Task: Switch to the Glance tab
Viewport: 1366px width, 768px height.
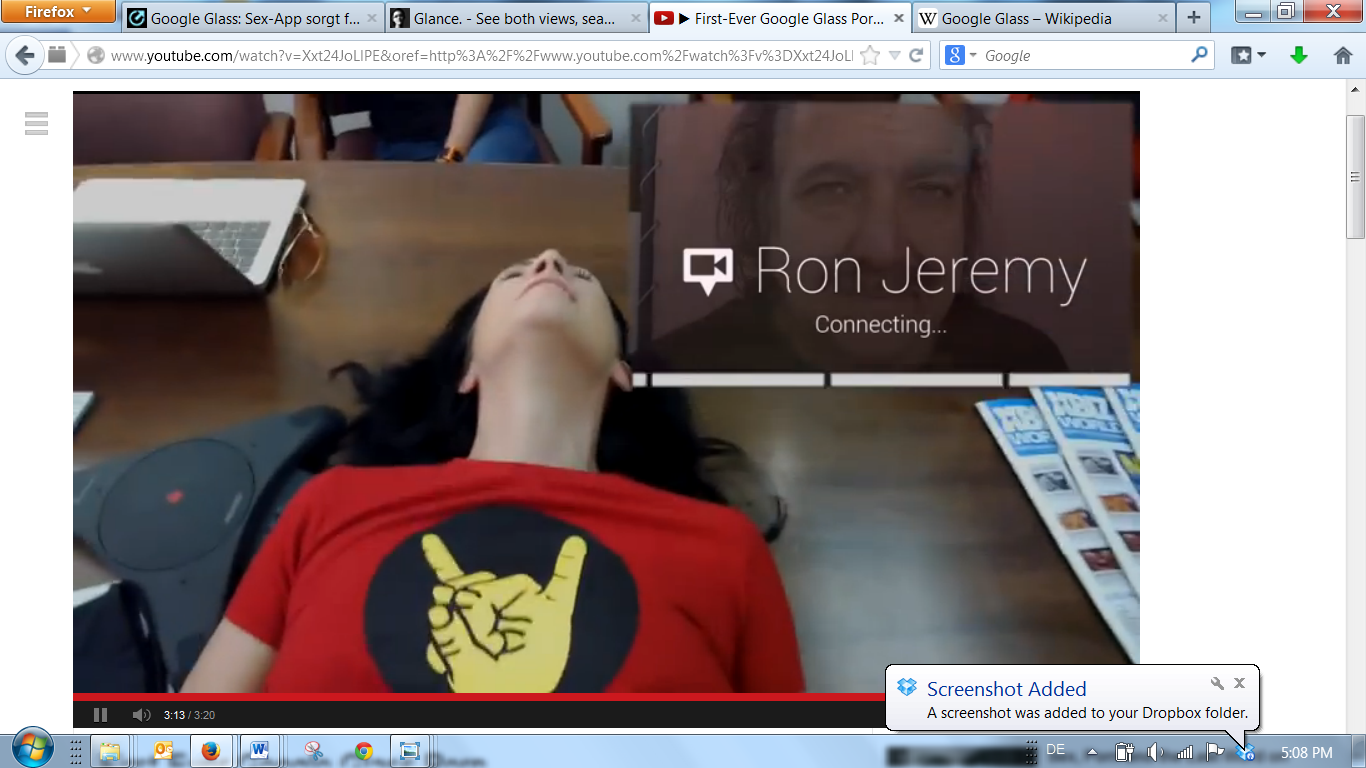Action: (516, 18)
